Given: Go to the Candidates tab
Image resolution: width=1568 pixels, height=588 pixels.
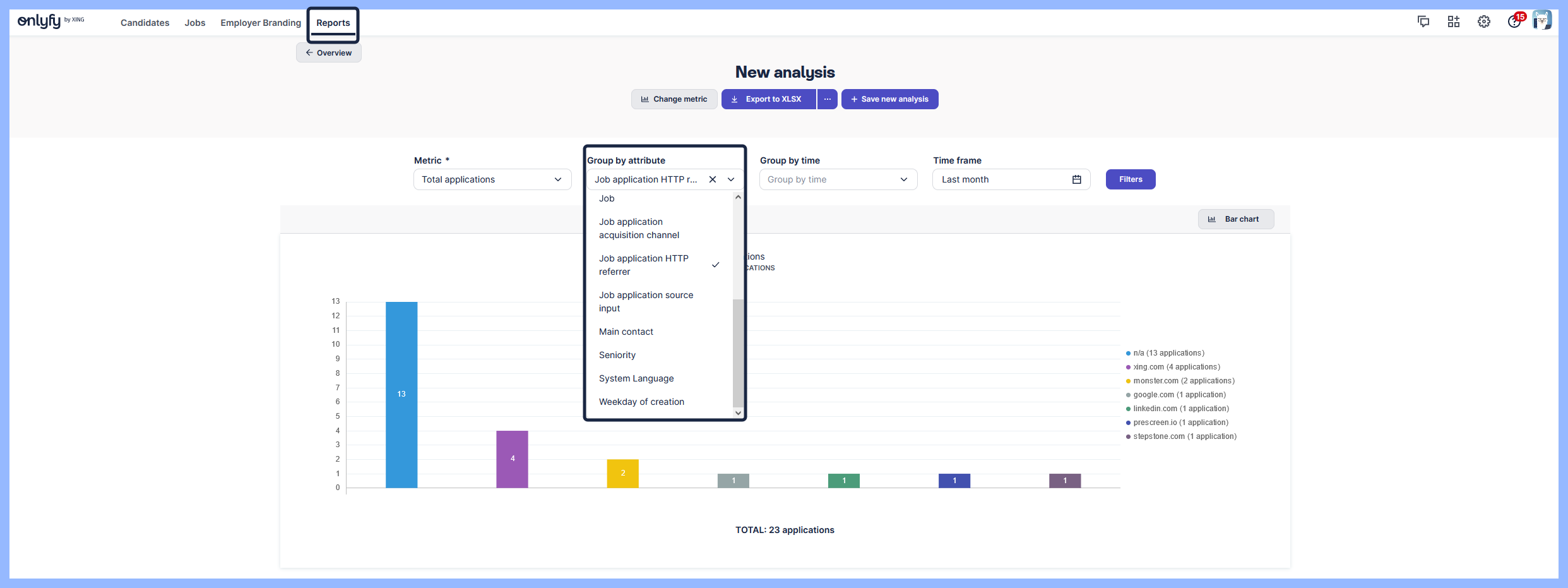Looking at the screenshot, I should click(145, 23).
